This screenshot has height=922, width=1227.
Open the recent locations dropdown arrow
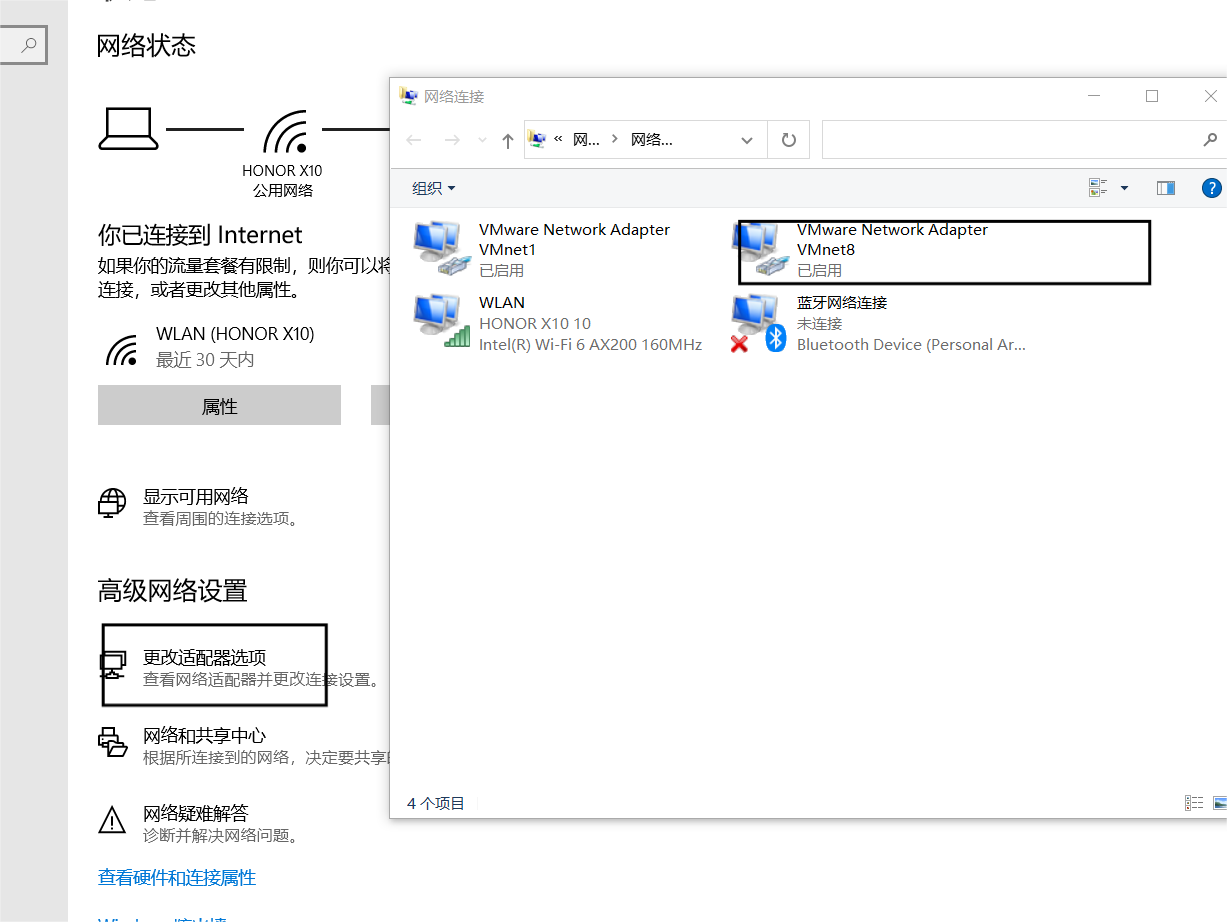pos(483,141)
